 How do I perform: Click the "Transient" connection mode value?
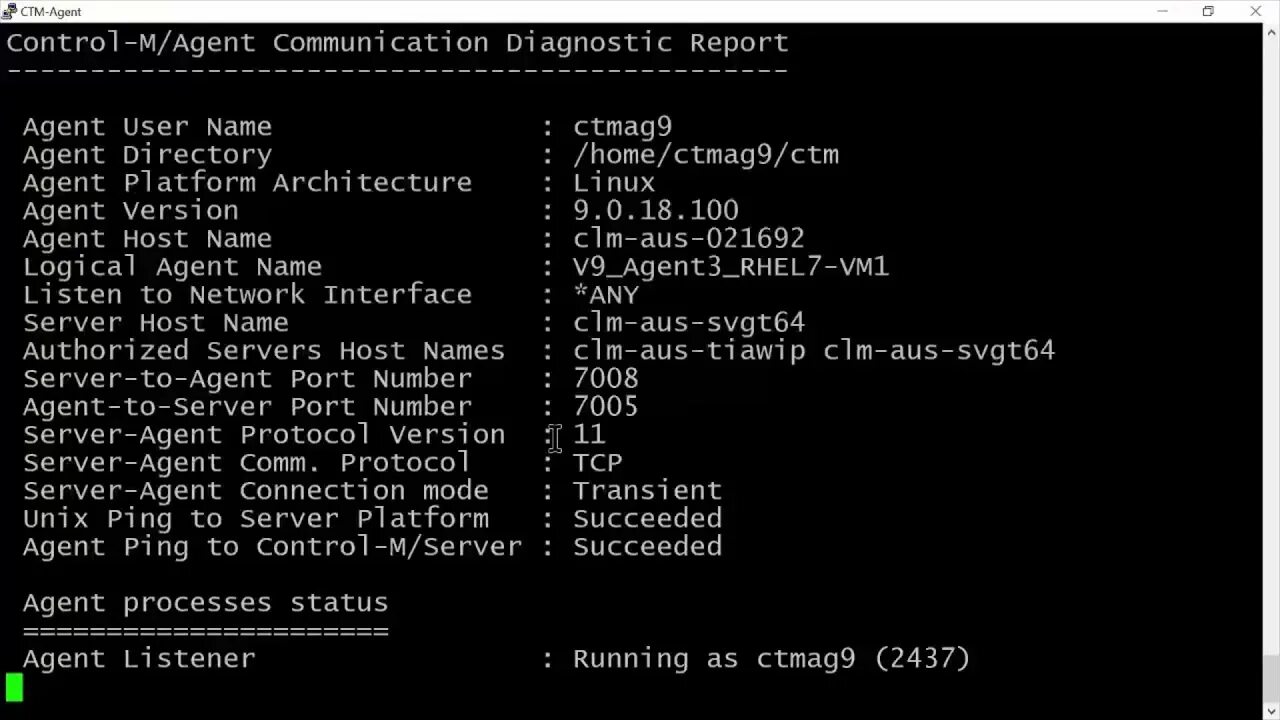[x=647, y=490]
